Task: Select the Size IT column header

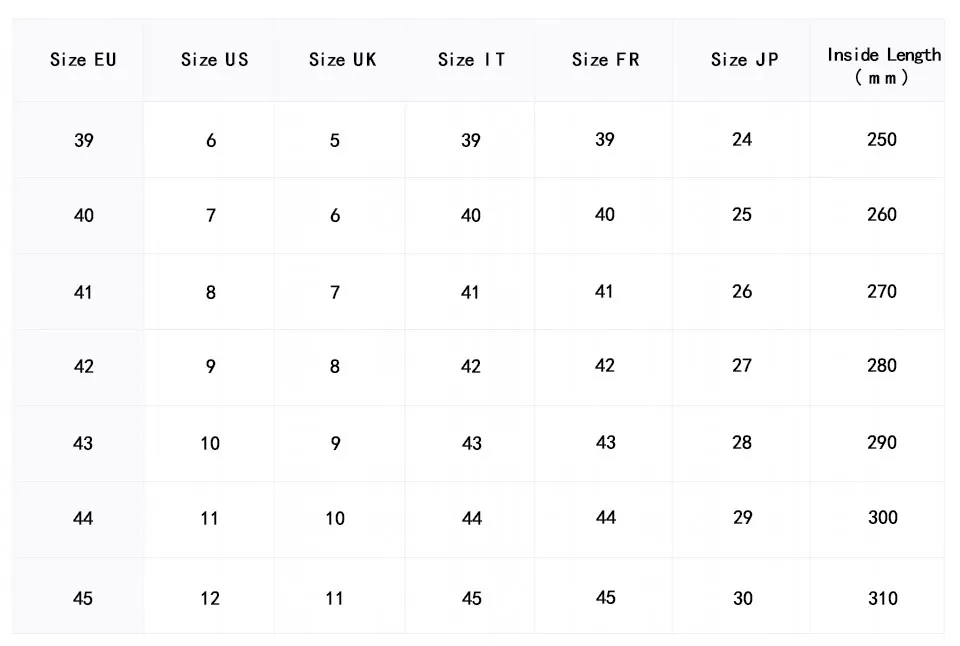Action: [x=471, y=60]
